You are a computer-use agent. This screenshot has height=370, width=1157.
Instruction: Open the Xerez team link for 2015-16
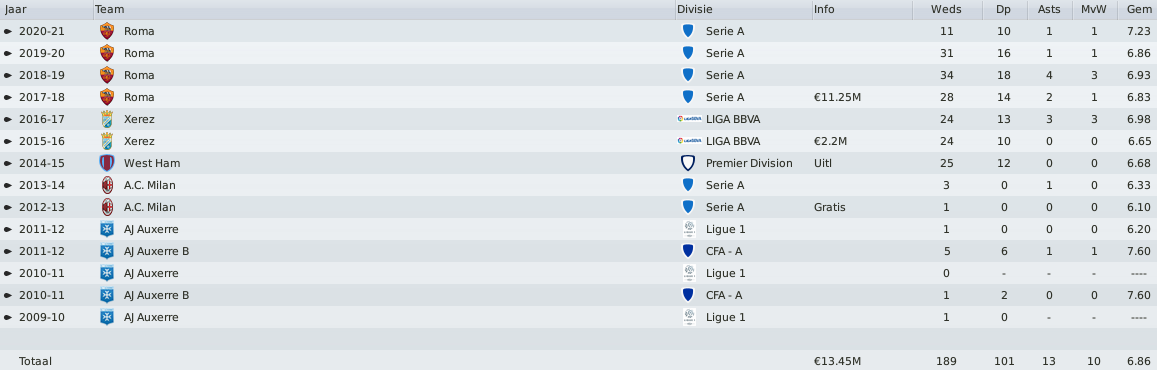[x=139, y=141]
